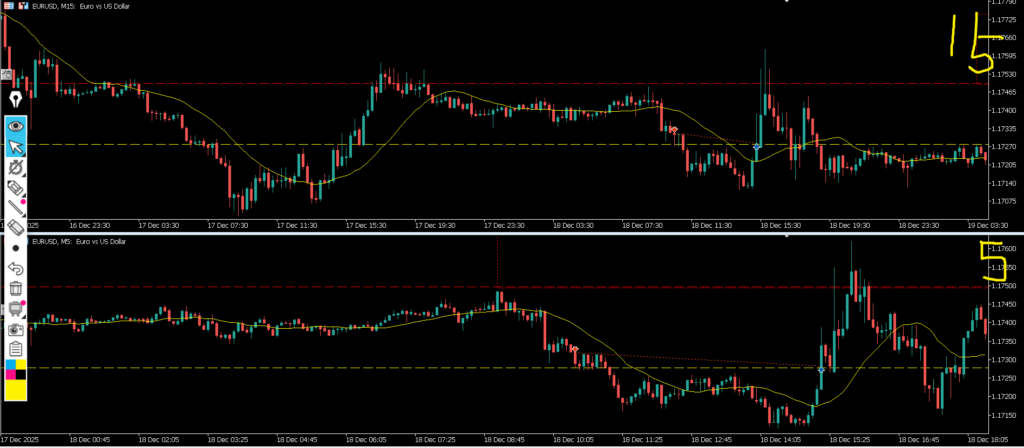Click the chart shift triangle atop M15 chart
The height and width of the screenshot is (448, 1024).
pos(786,1)
